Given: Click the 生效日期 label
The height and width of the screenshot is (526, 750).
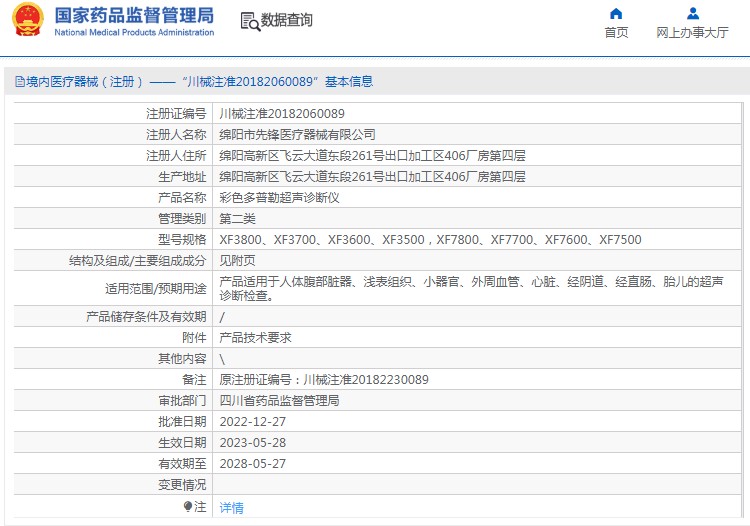Looking at the screenshot, I should tap(182, 443).
